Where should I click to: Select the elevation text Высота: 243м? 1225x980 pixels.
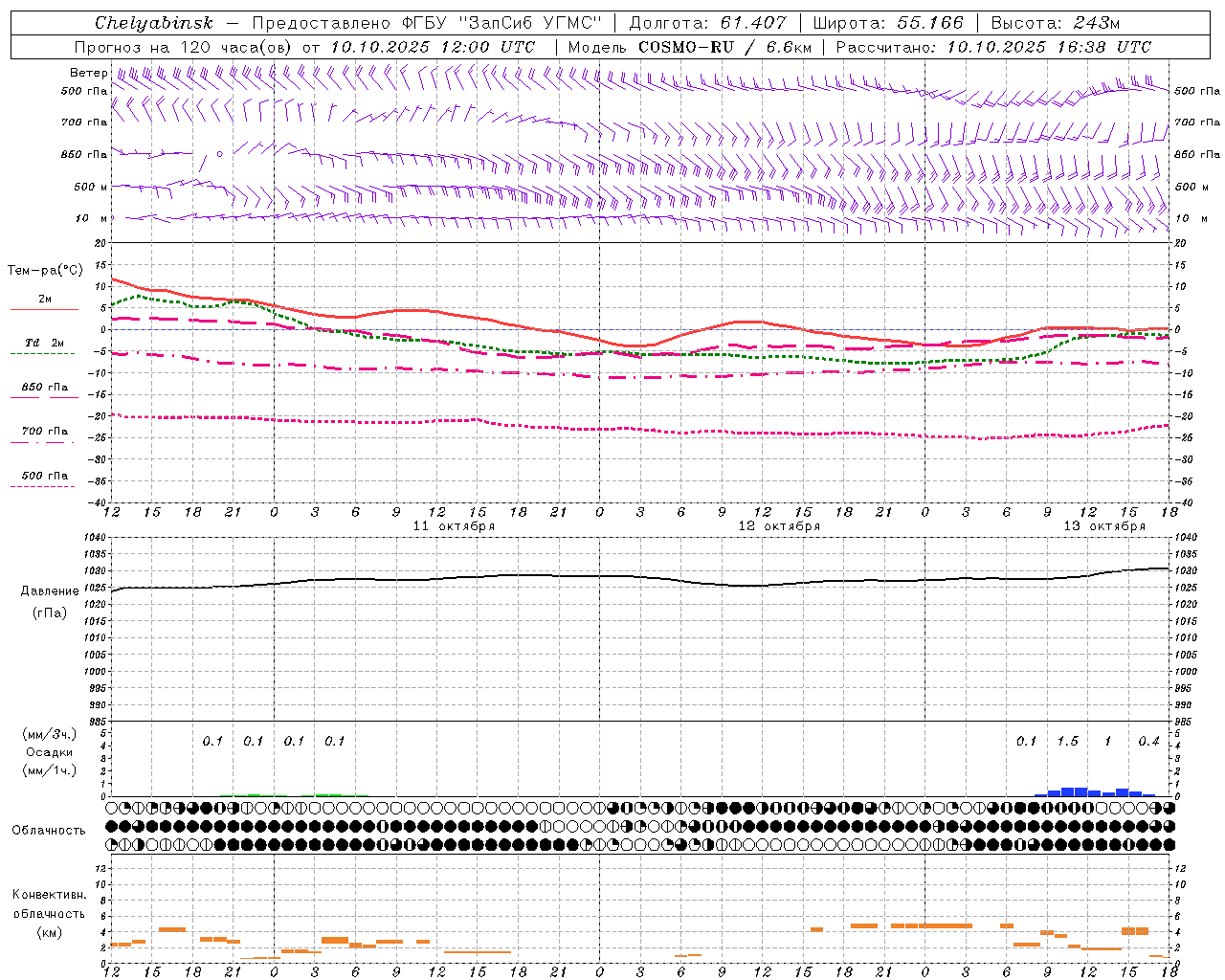tap(1055, 23)
